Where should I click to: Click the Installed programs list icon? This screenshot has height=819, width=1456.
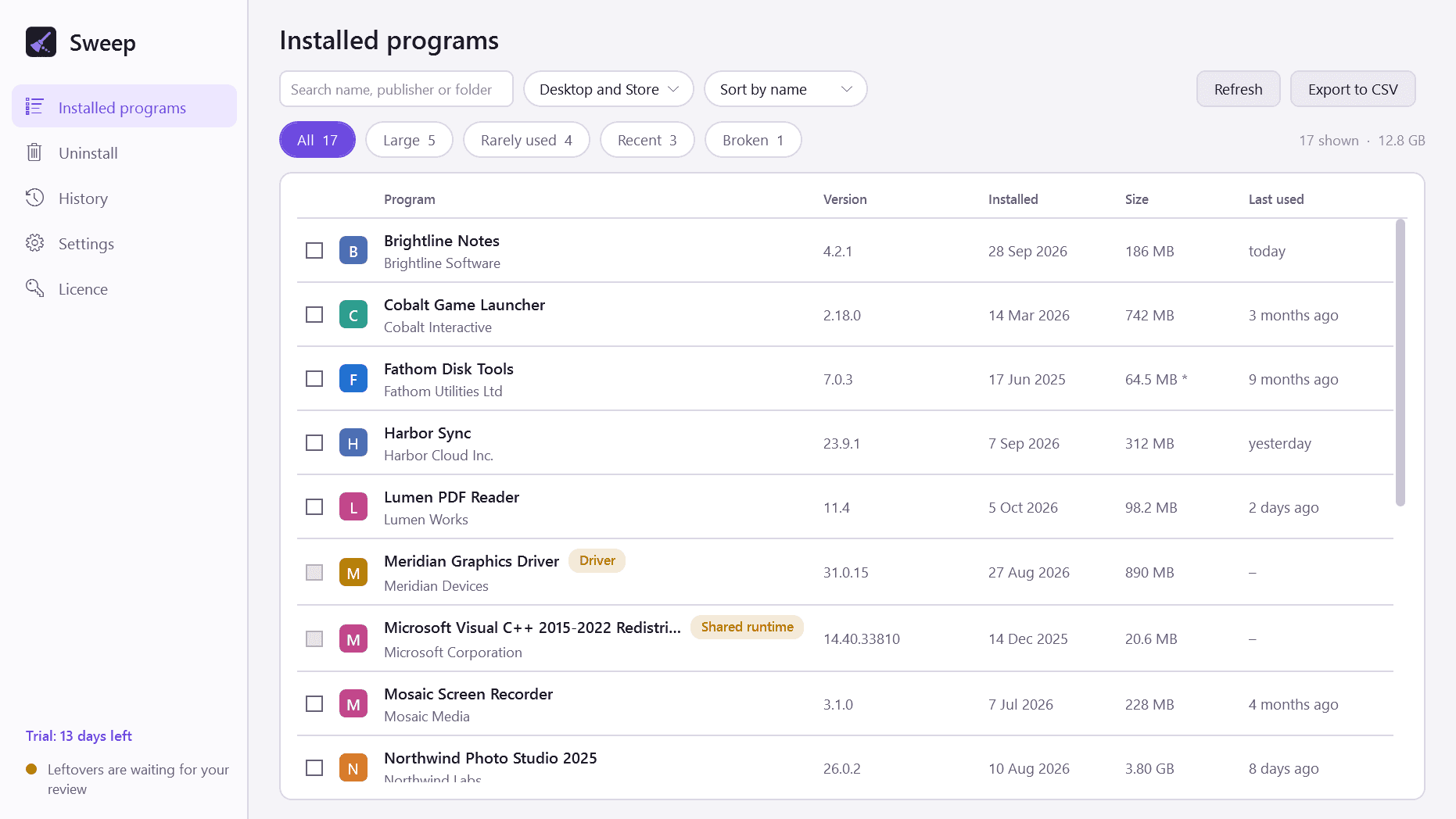[34, 106]
